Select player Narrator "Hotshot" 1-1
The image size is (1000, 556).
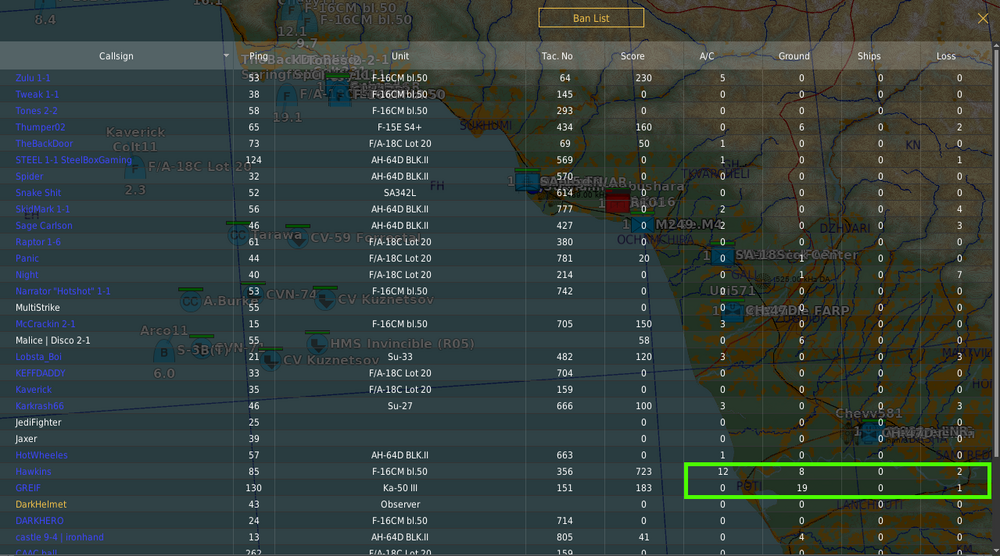[63, 291]
